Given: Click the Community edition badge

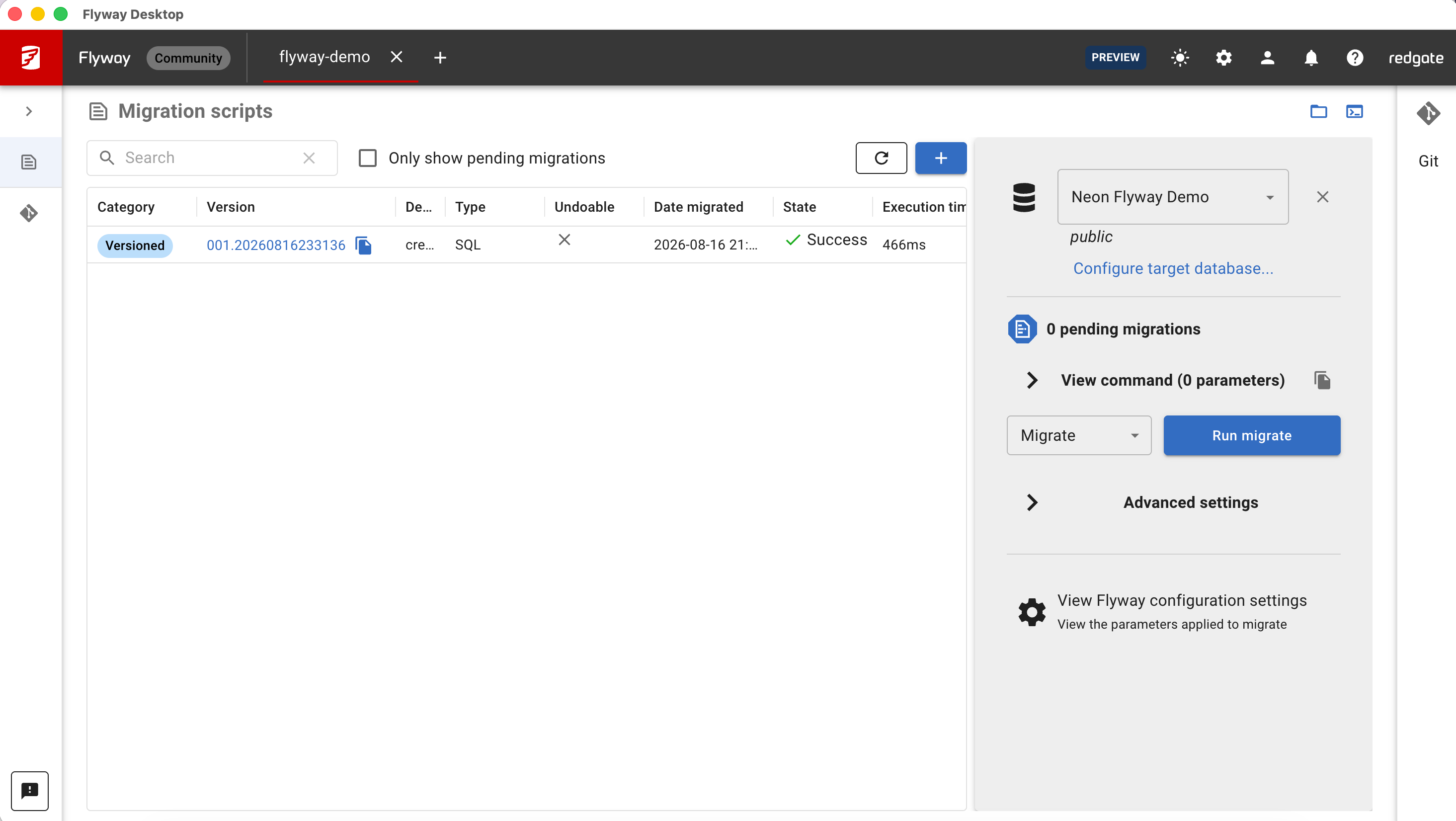Looking at the screenshot, I should tap(188, 58).
